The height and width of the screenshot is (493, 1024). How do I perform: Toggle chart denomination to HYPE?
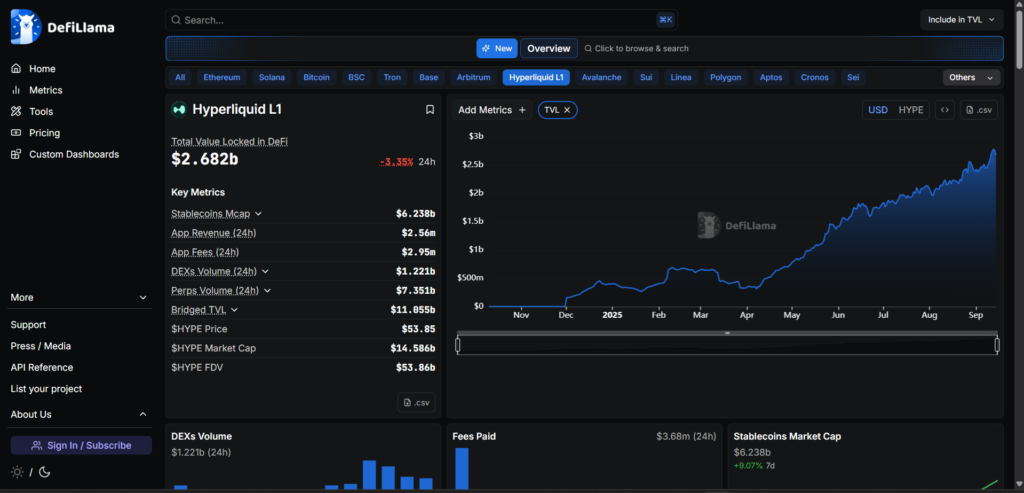click(910, 110)
